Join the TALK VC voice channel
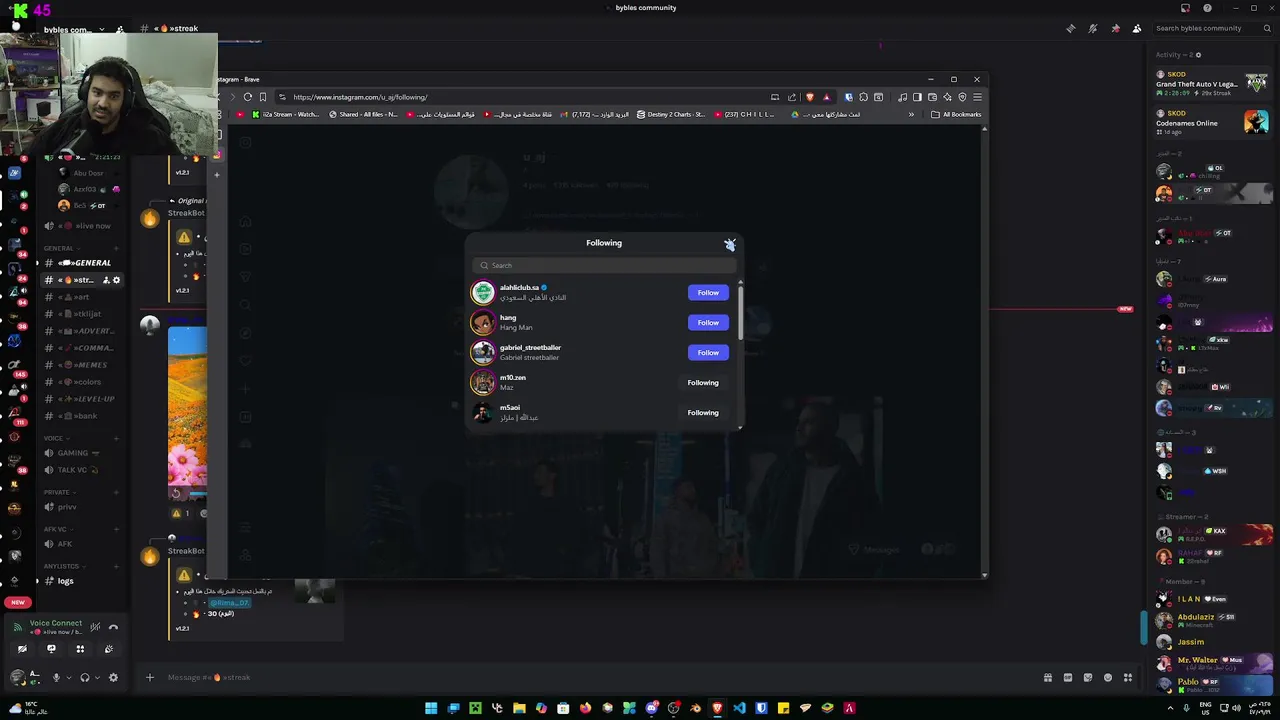 82,470
